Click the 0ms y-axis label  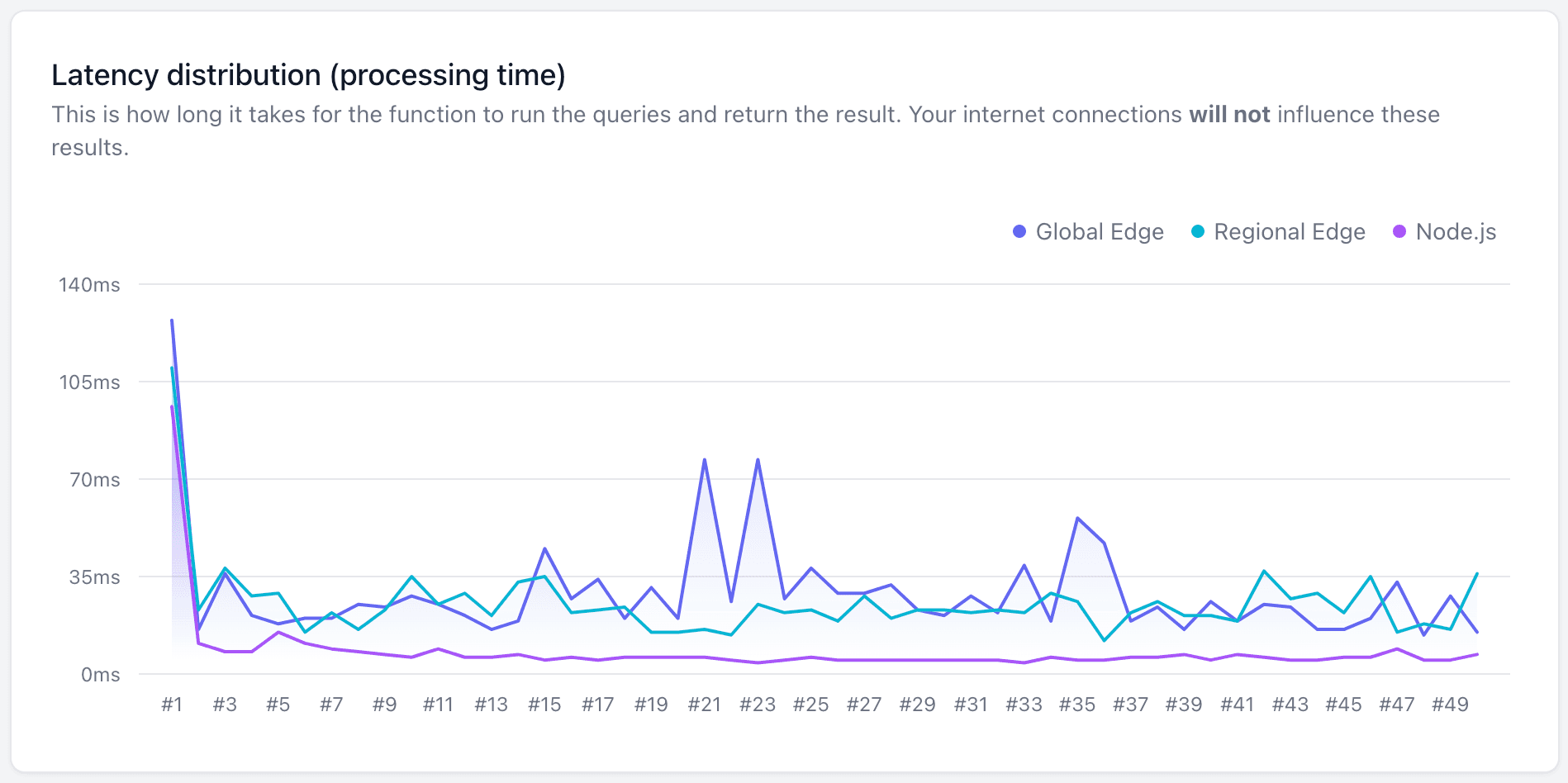coord(101,675)
